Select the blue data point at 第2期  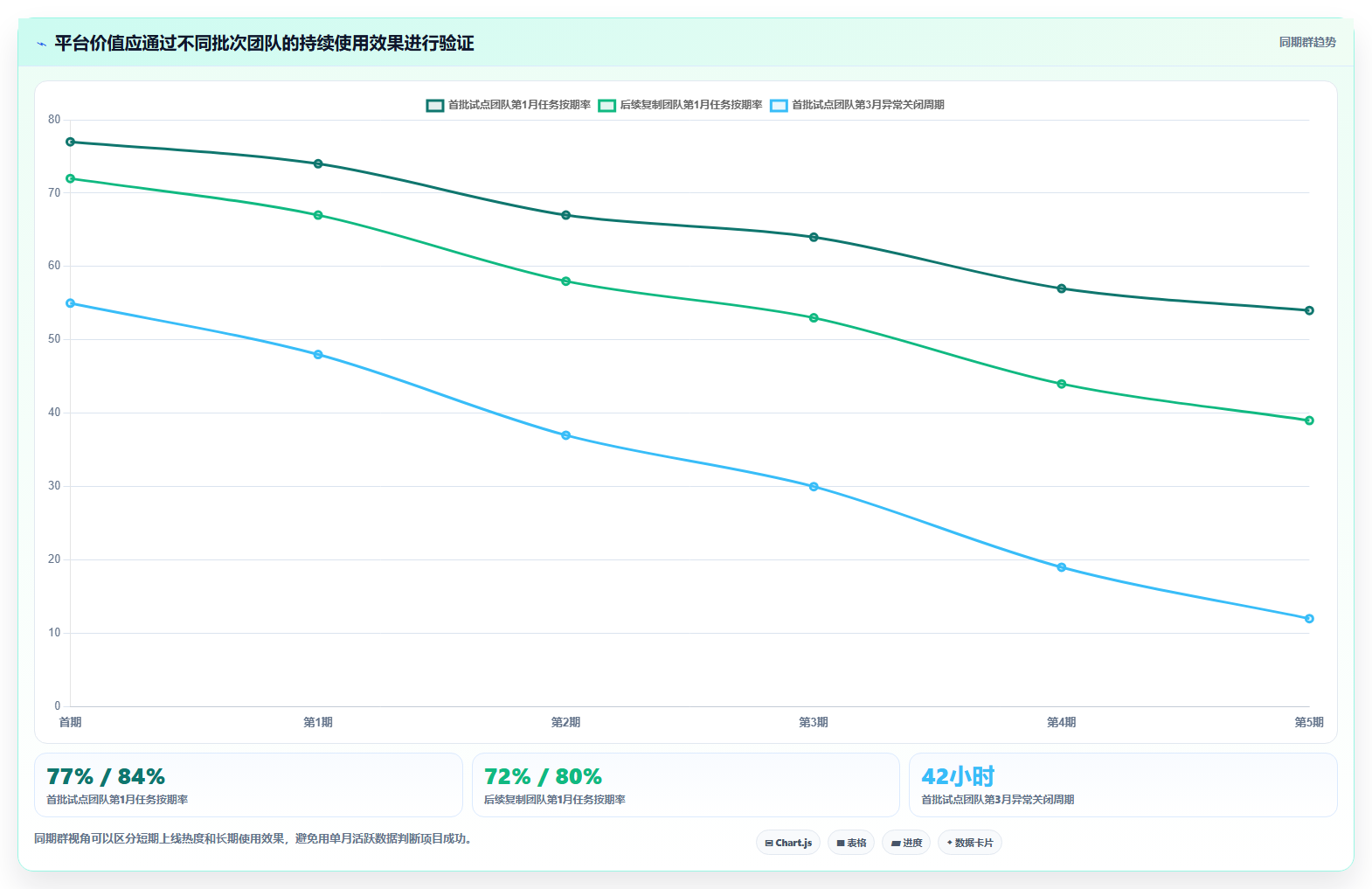point(566,435)
